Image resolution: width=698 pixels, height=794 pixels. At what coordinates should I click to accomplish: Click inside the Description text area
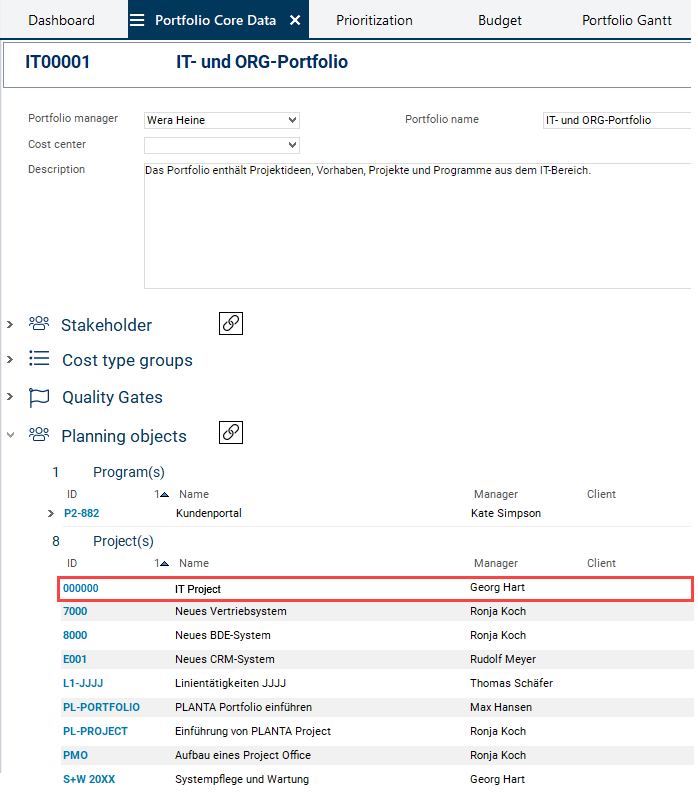417,225
